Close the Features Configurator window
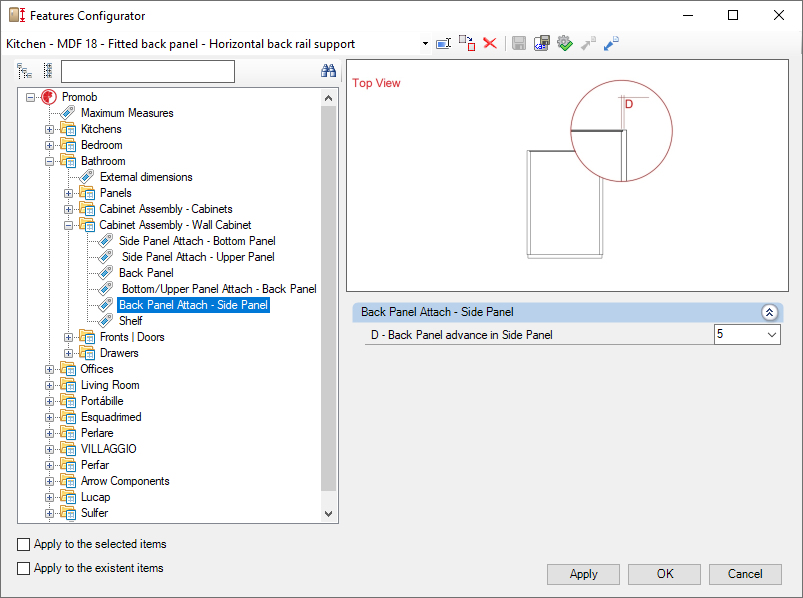Image resolution: width=803 pixels, height=598 pixels. [778, 15]
